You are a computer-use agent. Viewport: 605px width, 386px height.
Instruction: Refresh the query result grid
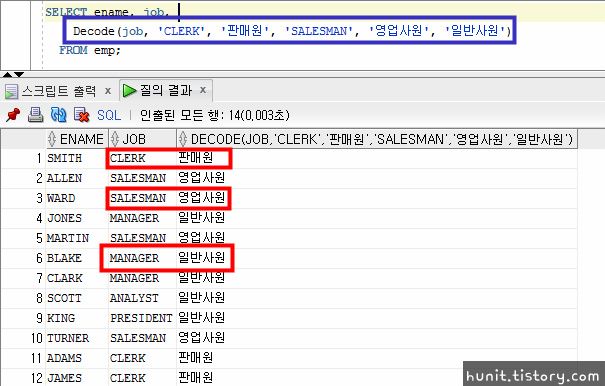coord(59,115)
